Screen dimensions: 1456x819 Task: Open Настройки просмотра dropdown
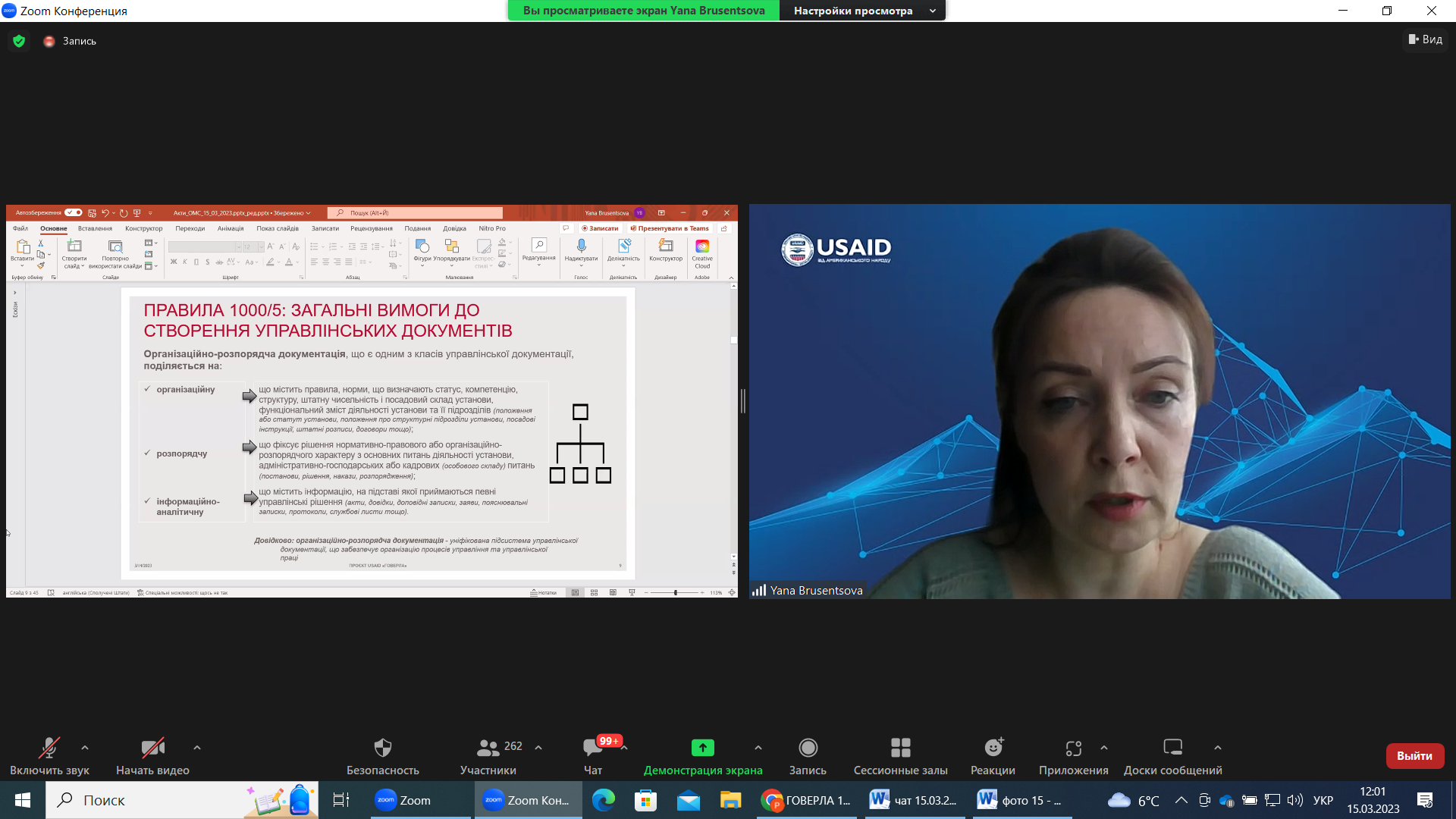click(x=863, y=11)
